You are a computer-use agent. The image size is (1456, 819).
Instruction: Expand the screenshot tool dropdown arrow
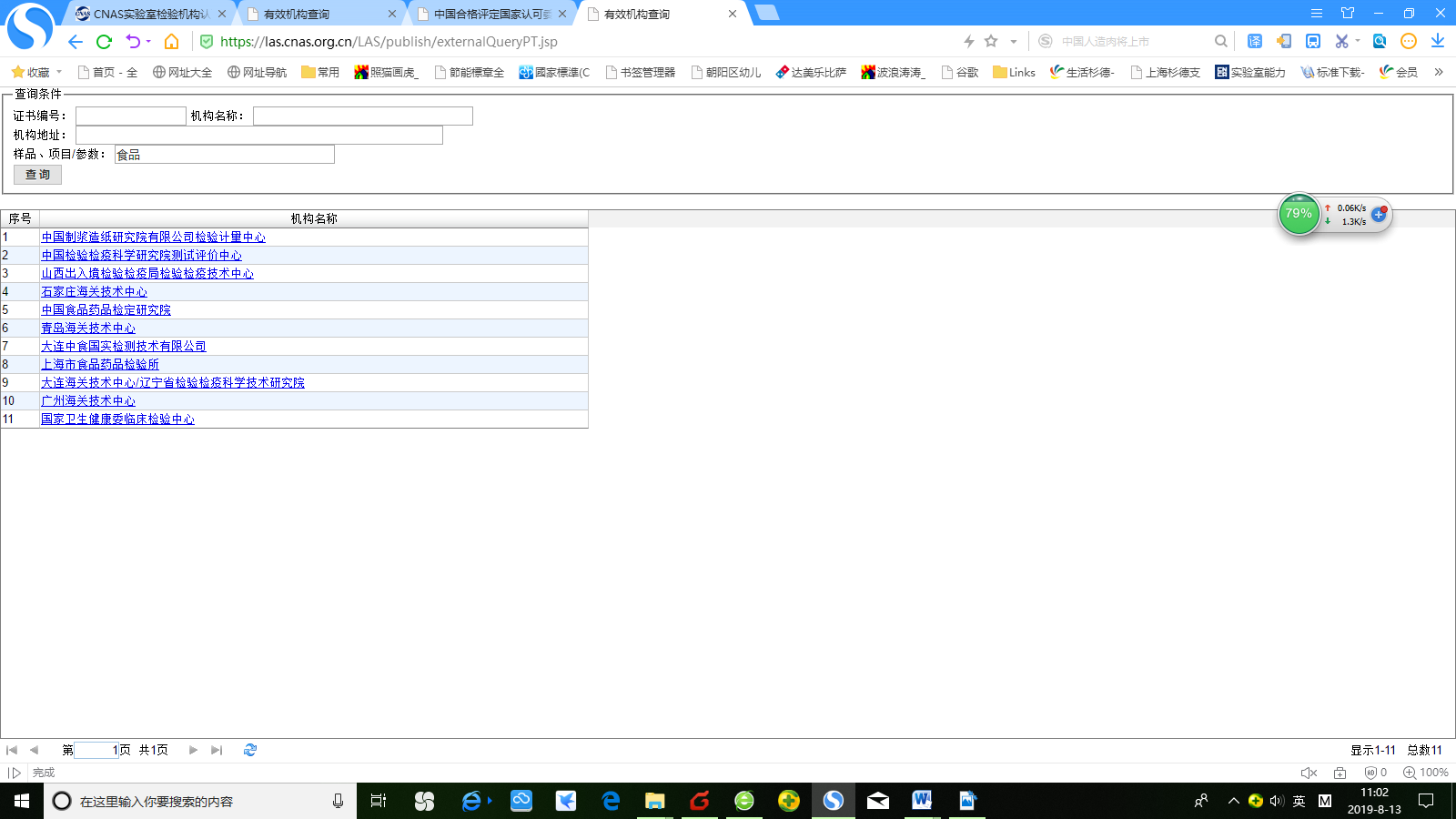coord(1358,41)
